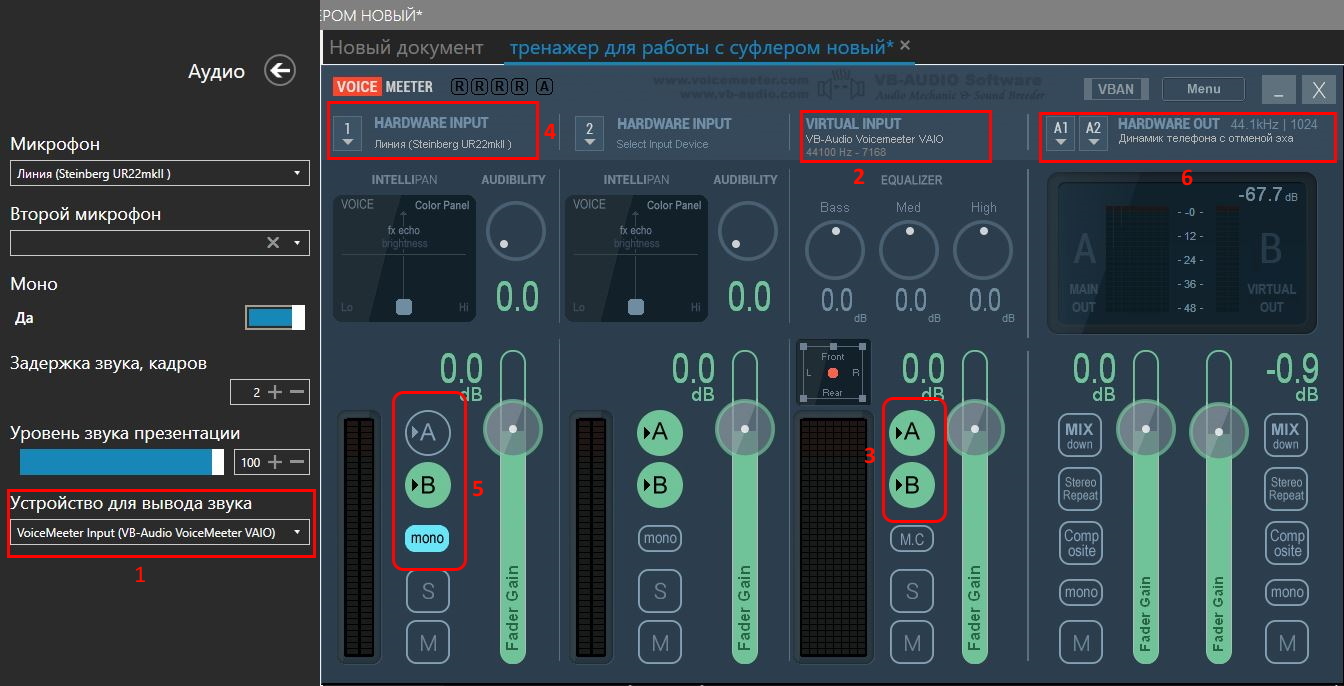Click Hardware Input 2 Fader Gain slider
Image resolution: width=1344 pixels, height=686 pixels.
pyautogui.click(x=745, y=507)
